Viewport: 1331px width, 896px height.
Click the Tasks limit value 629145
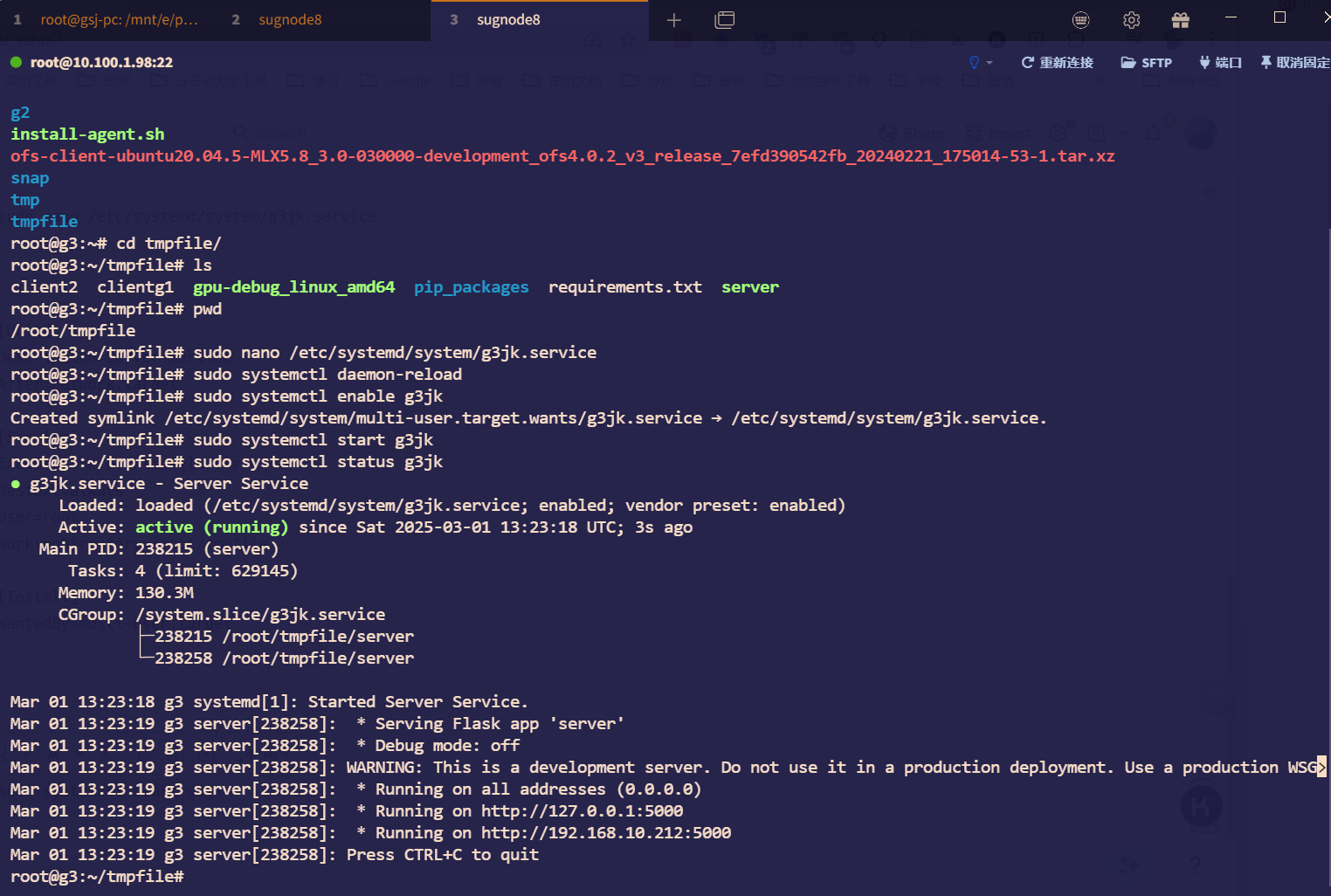pyautogui.click(x=260, y=570)
